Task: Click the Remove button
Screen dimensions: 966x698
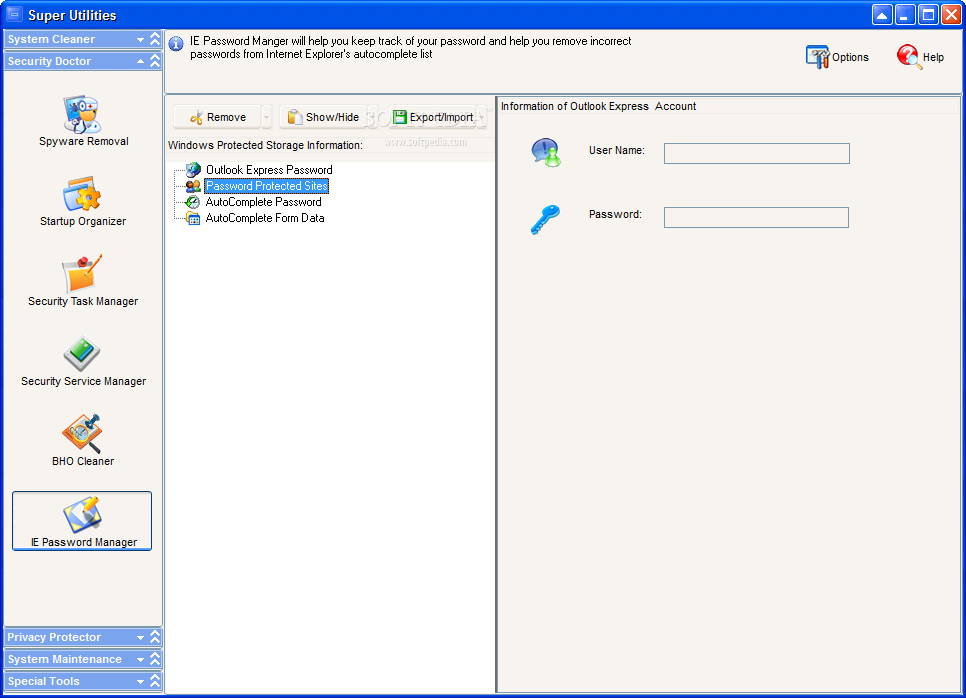Action: [217, 117]
